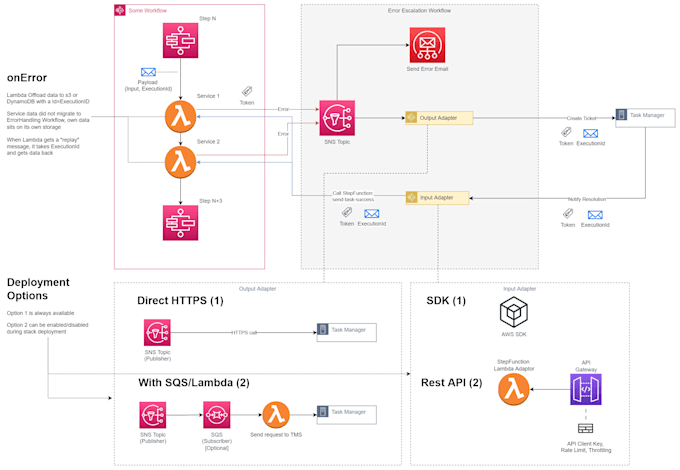Image resolution: width=680 pixels, height=470 pixels.
Task: Click the small icon next to Some Workflow title
Action: (120, 10)
